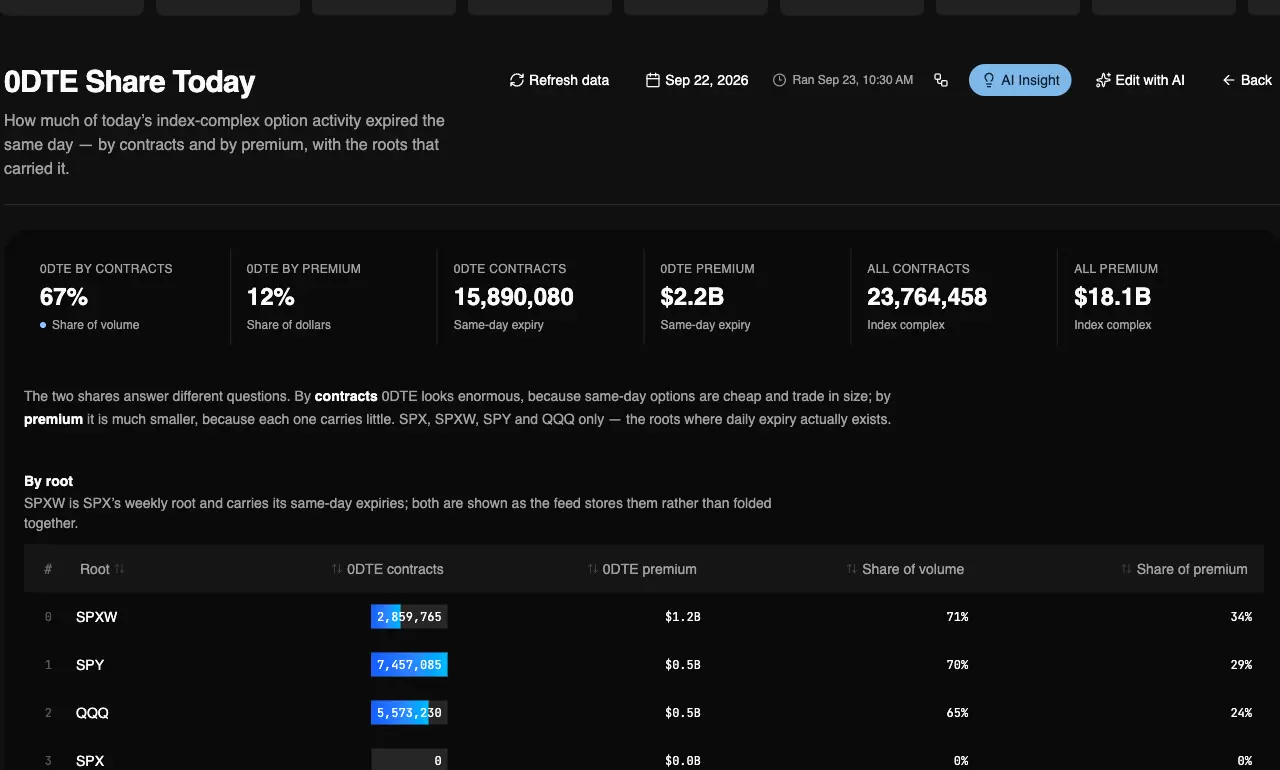Click the SPX root cell in the last row
This screenshot has height=770, width=1280.
pos(90,761)
